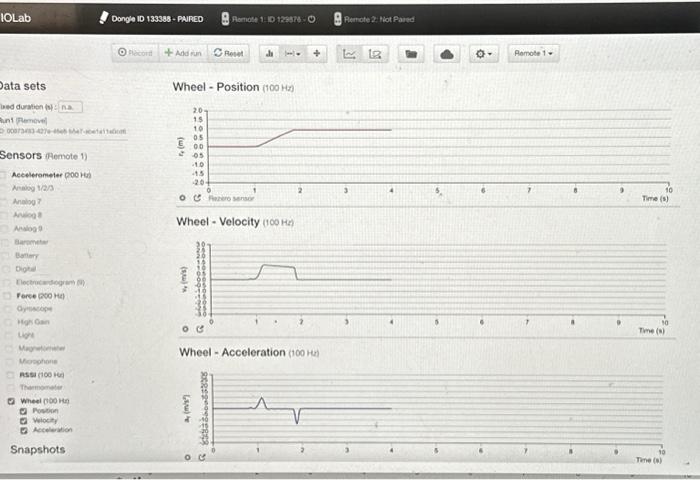Click the line chart view icon
Image resolution: width=700 pixels, height=480 pixels.
click(349, 54)
